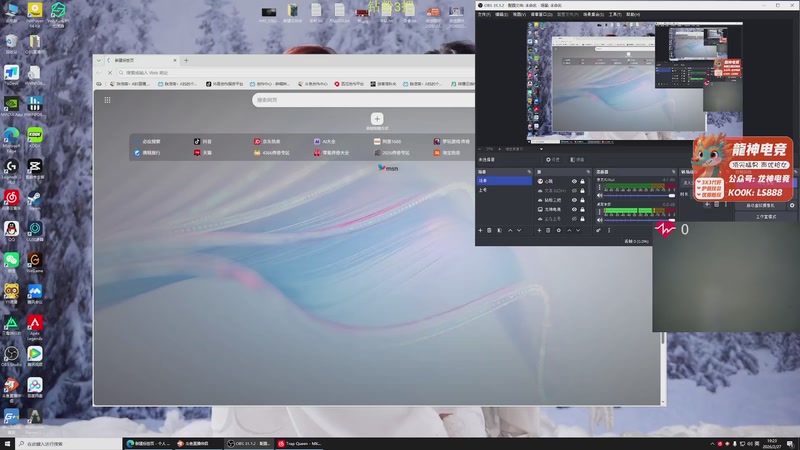Focus the new tab page search box
Image resolution: width=800 pixels, height=450 pixels.
coord(364,100)
